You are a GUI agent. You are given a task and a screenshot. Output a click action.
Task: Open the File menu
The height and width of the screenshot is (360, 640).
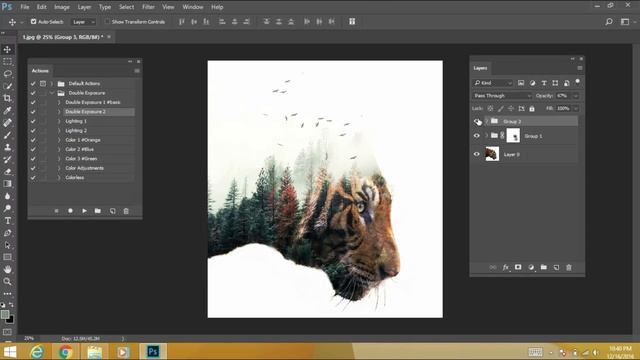click(25, 7)
